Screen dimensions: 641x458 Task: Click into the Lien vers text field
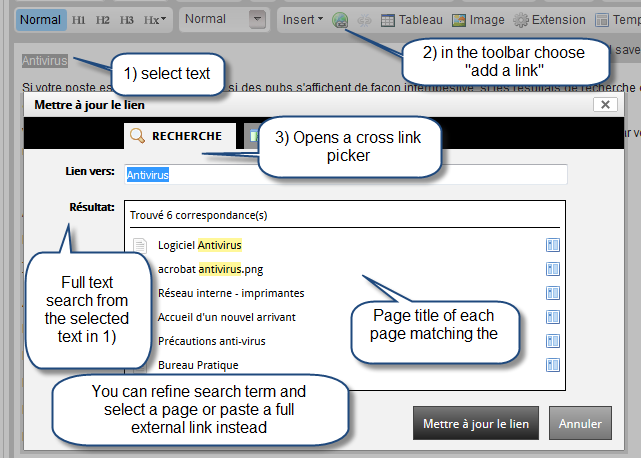click(345, 174)
